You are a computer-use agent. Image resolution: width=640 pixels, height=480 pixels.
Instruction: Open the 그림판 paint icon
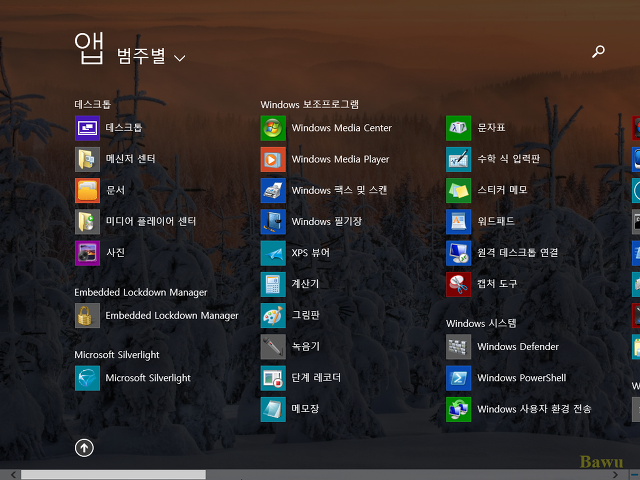point(273,316)
